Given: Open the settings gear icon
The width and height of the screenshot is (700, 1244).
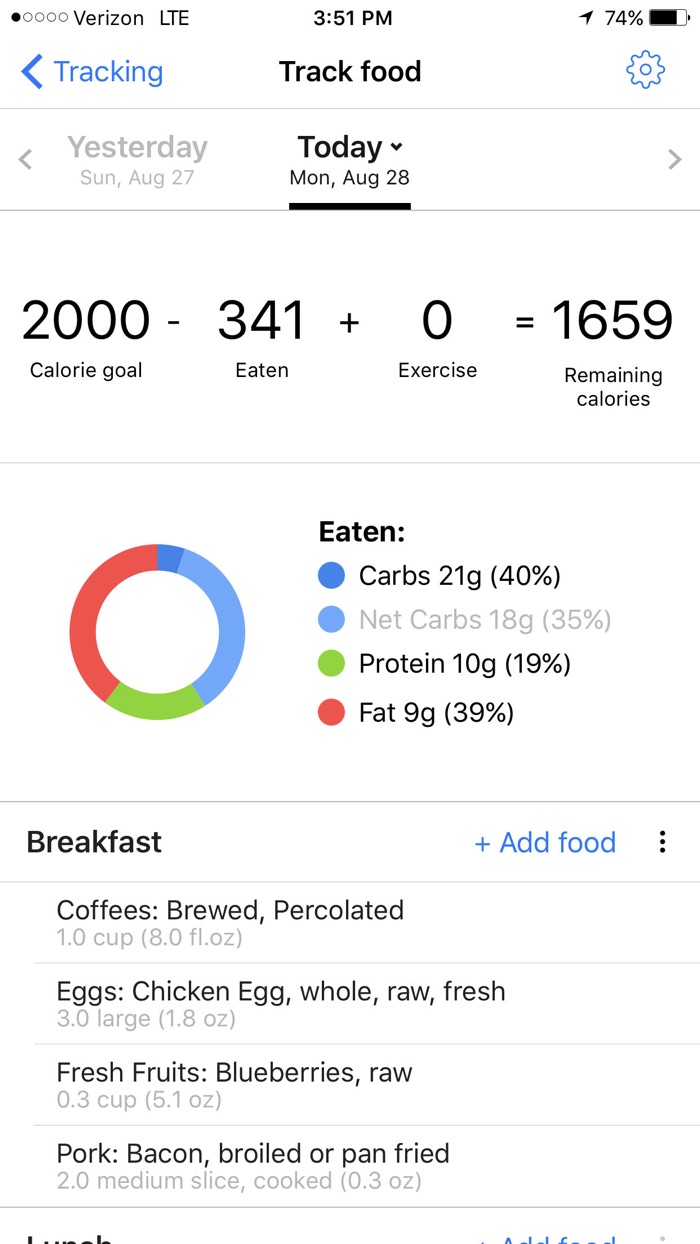Looking at the screenshot, I should tap(645, 70).
